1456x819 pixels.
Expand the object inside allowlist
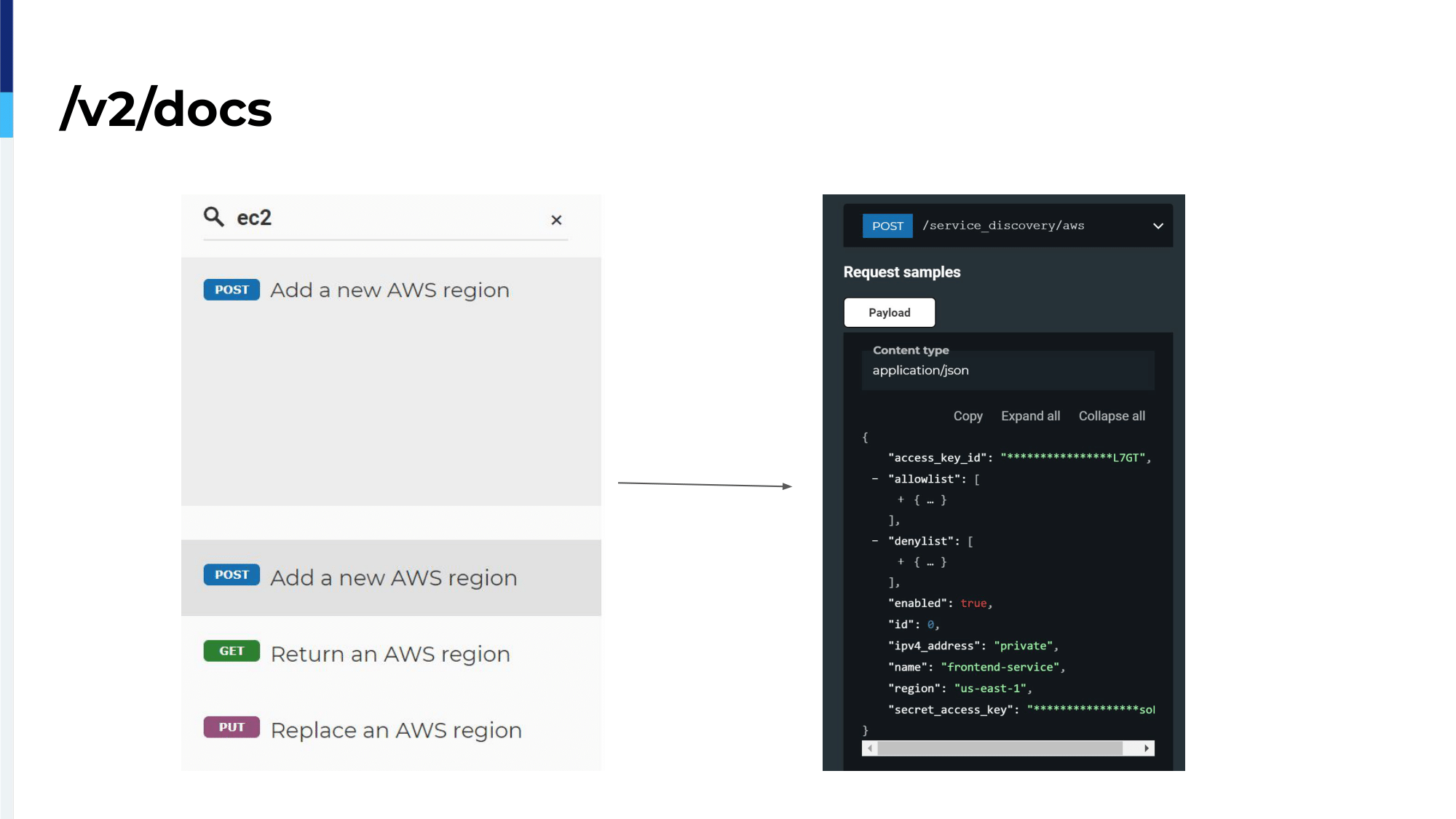click(901, 499)
